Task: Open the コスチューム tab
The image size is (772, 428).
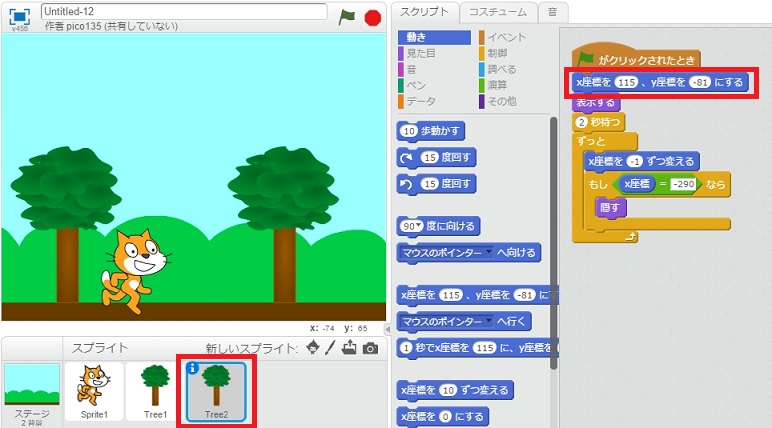Action: tap(498, 12)
